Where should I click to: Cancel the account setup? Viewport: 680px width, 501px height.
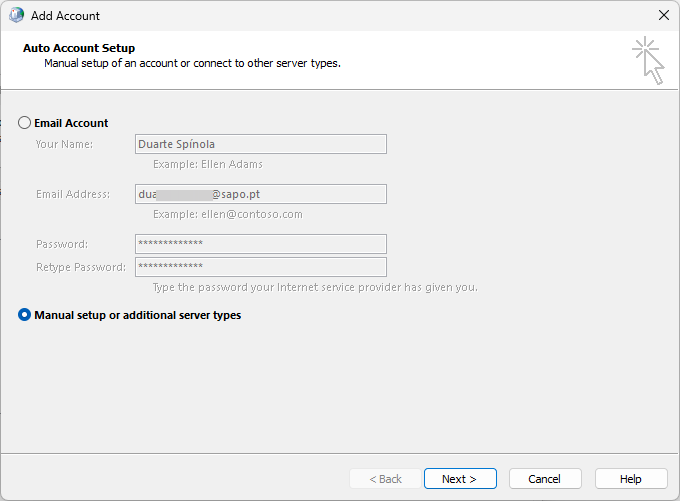[544, 479]
